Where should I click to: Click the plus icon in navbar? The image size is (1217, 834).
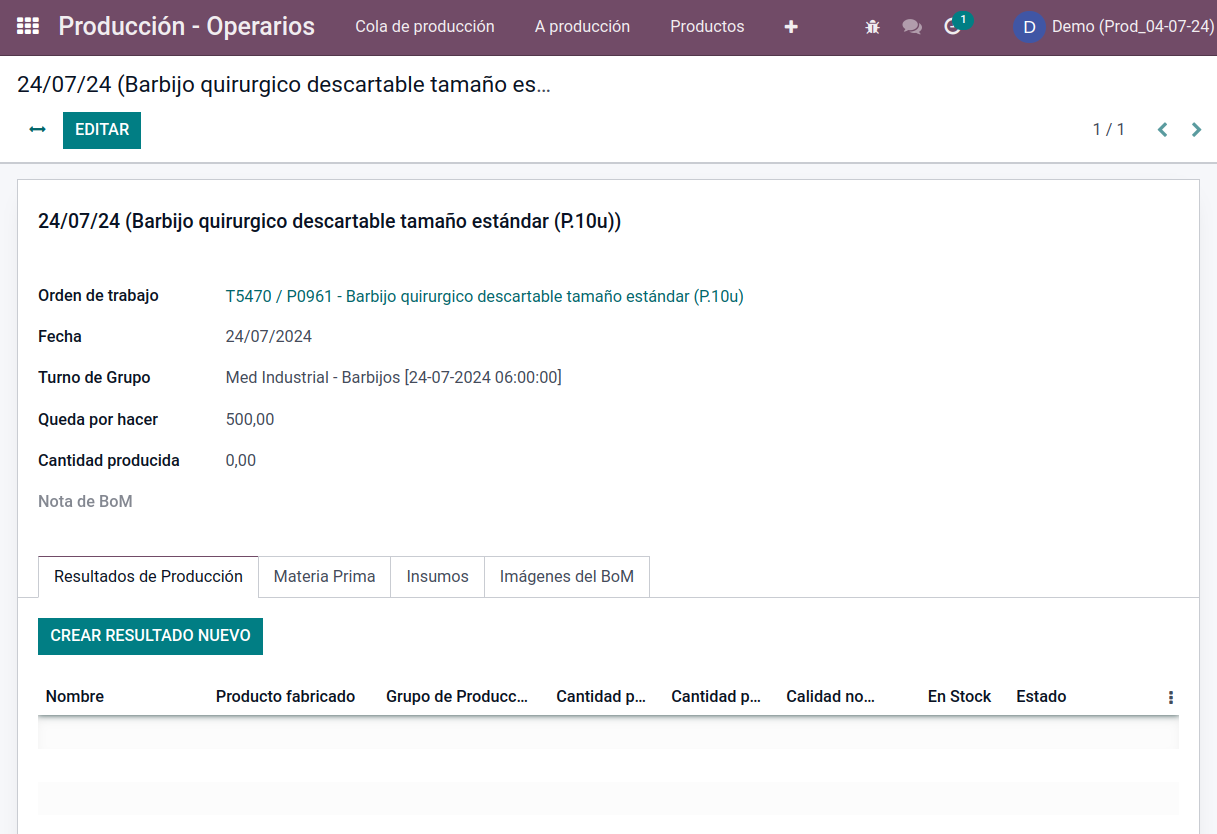791,27
